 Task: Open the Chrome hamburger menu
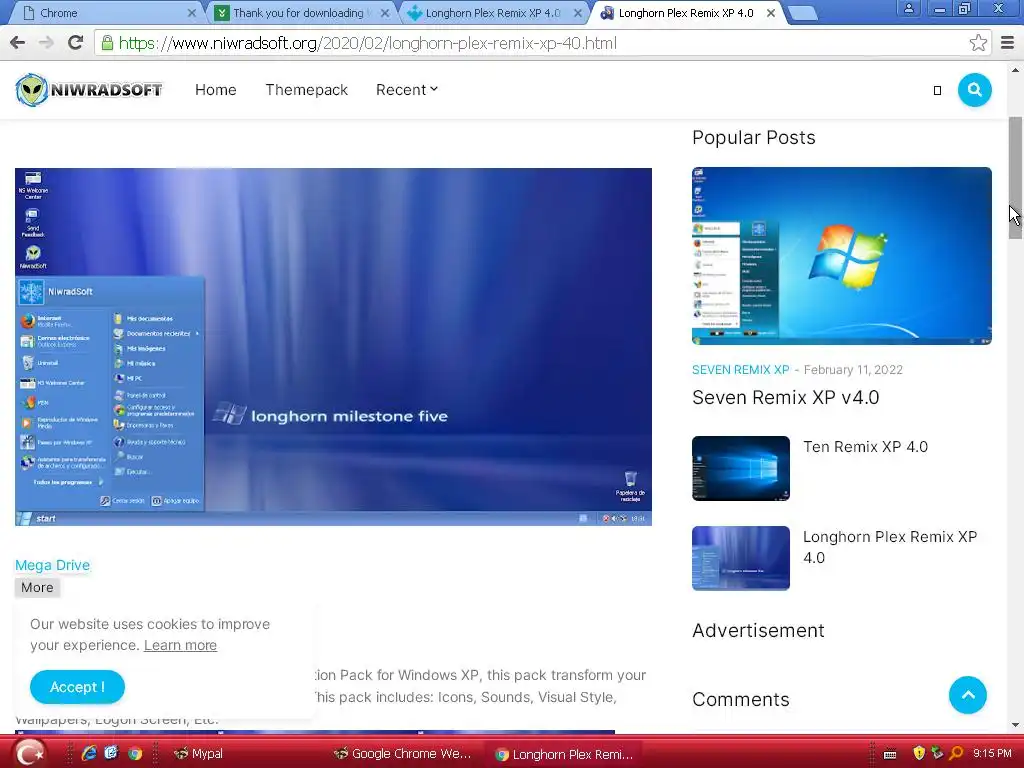coord(1007,43)
